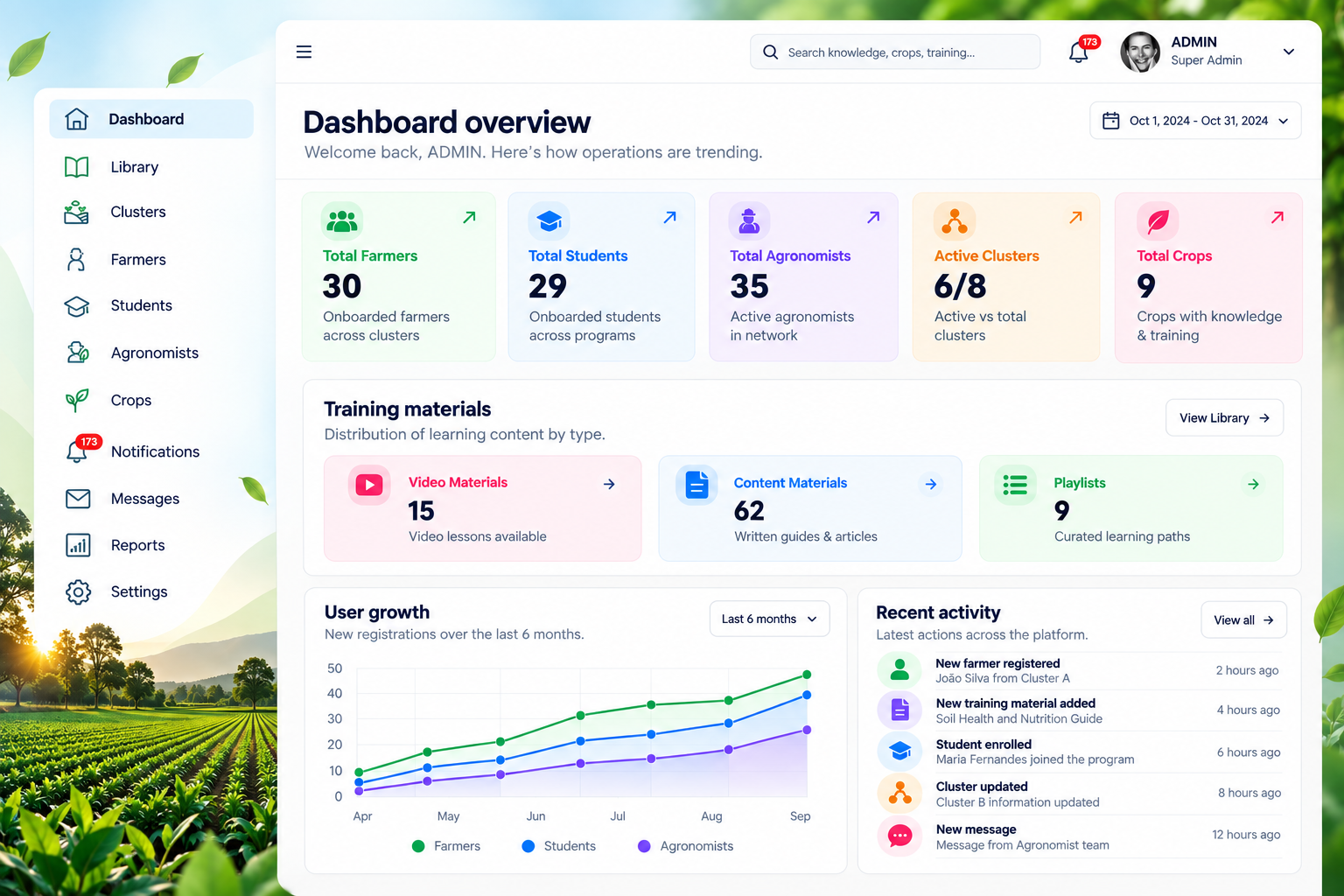Open the Content Materials title link
The width and height of the screenshot is (1344, 896).
[790, 483]
